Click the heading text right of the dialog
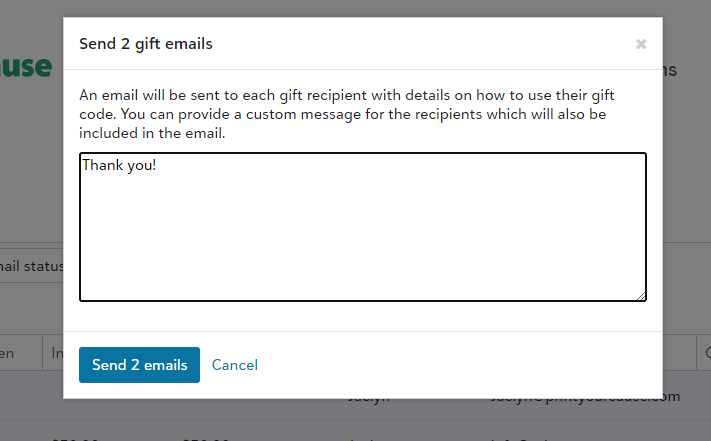711x441 pixels. [670, 70]
